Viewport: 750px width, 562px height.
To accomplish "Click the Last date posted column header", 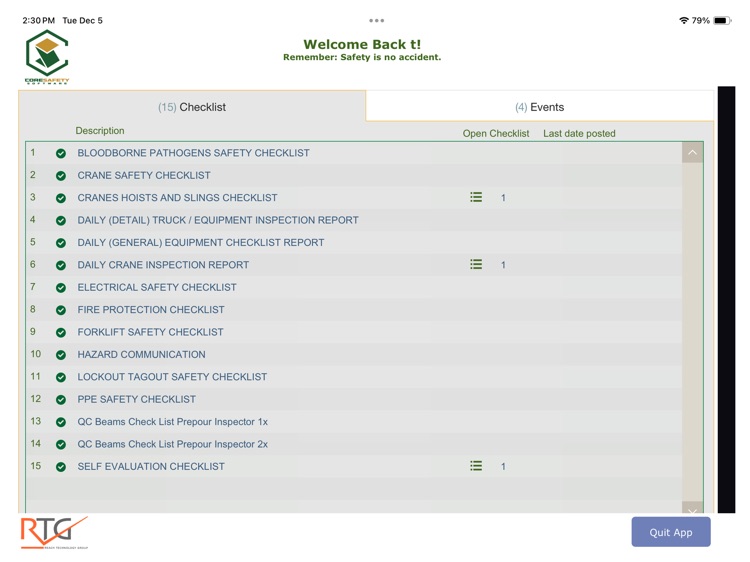I will click(x=579, y=133).
